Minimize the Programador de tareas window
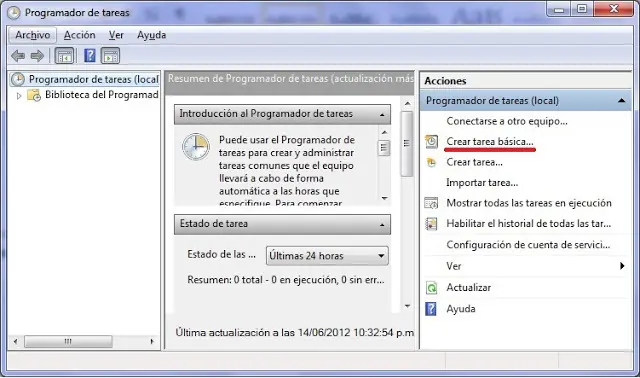640x378 pixels. tap(559, 9)
